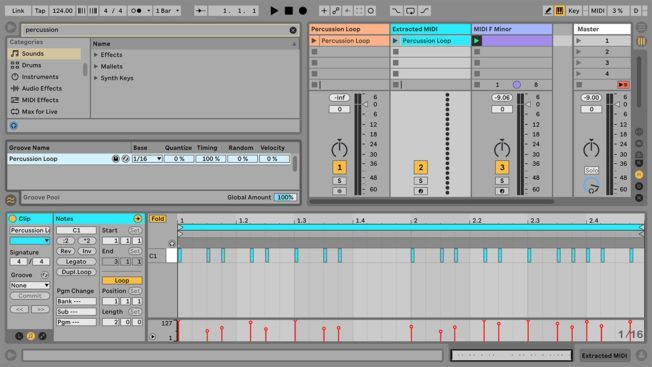Launch Master scene 1
652x367 pixels.
pyautogui.click(x=578, y=41)
